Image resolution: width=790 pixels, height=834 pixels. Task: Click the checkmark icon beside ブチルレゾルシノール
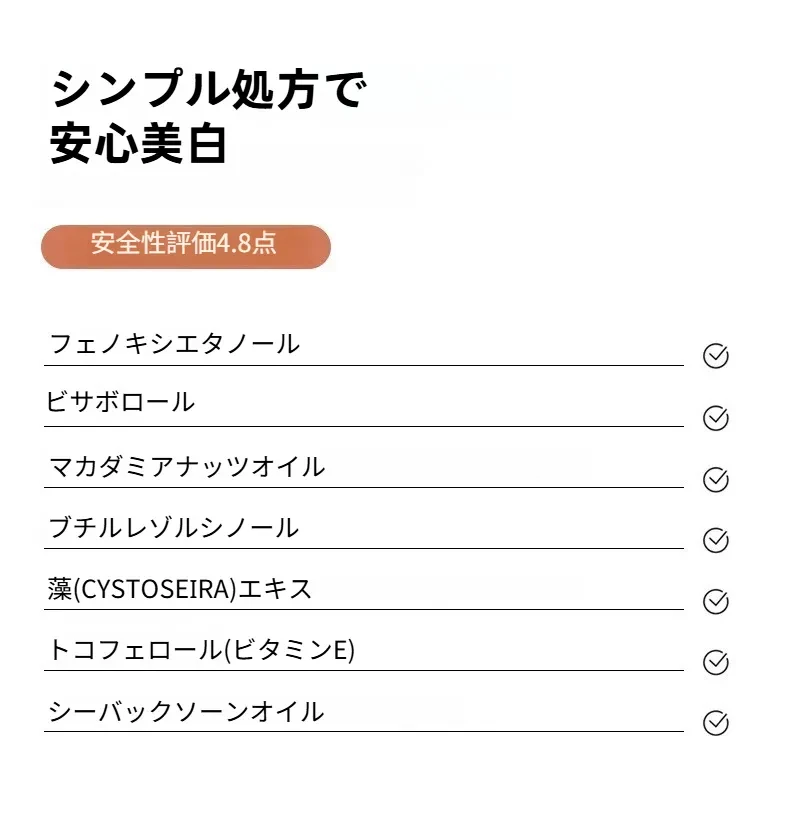(x=716, y=540)
